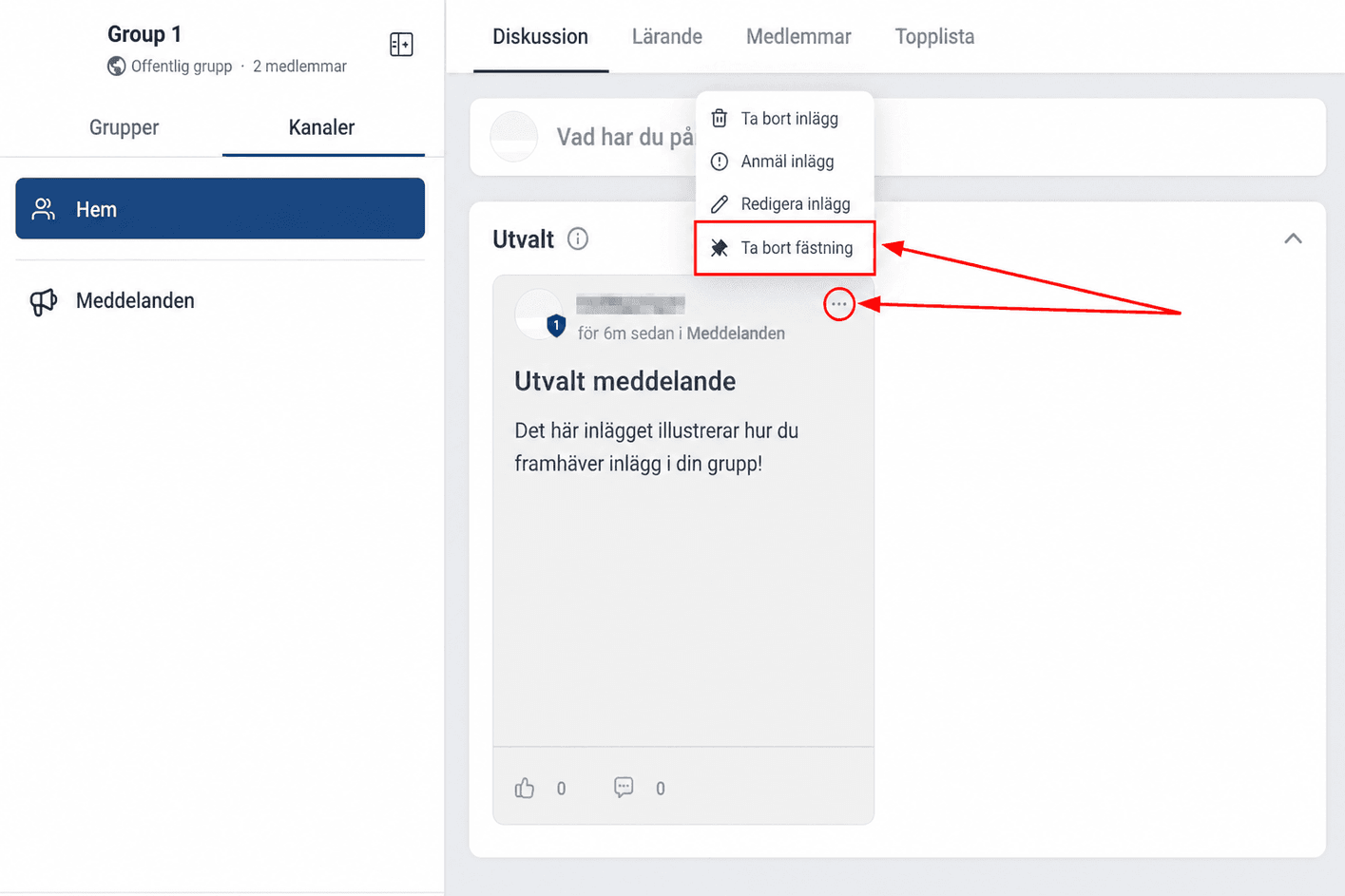Click the info icon next to Utvalt
The width and height of the screenshot is (1345, 896).
[x=578, y=238]
